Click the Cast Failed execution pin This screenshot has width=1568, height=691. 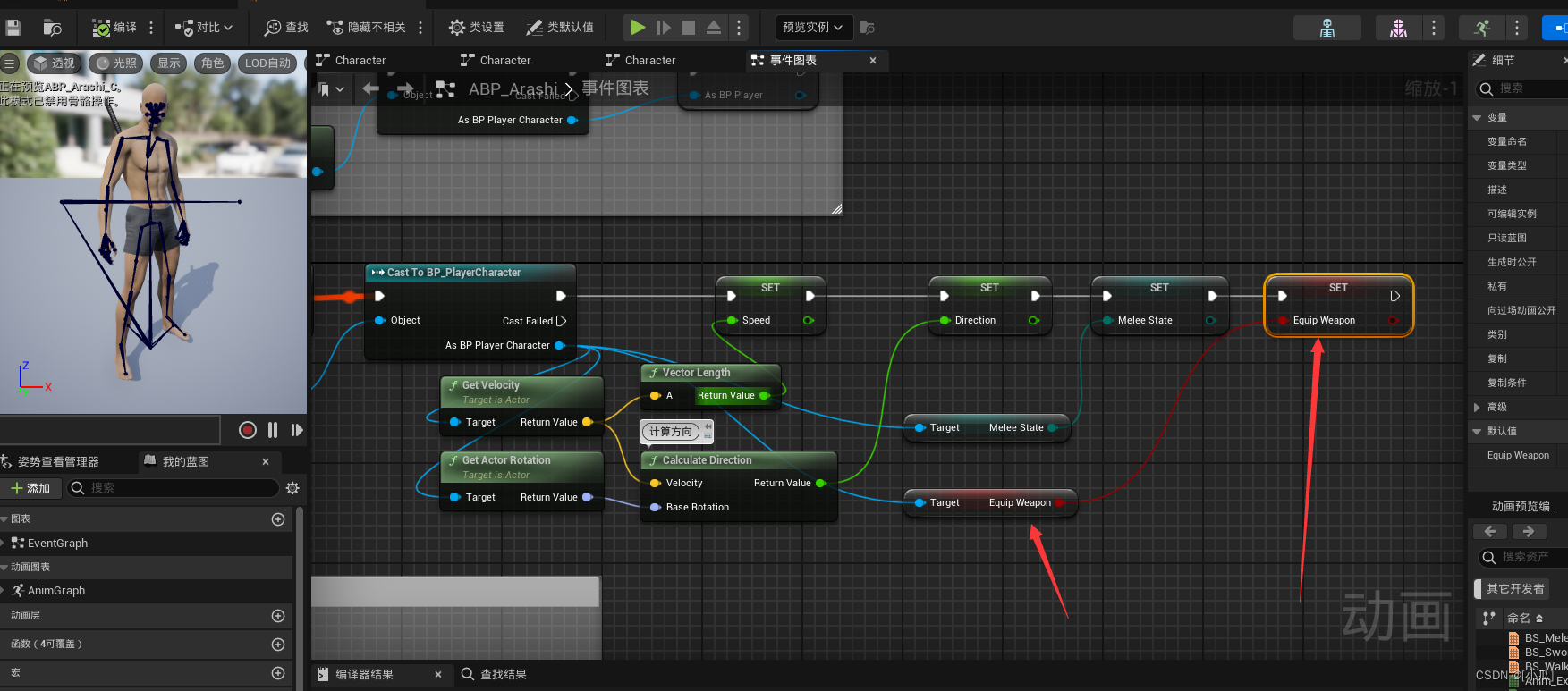click(x=562, y=321)
